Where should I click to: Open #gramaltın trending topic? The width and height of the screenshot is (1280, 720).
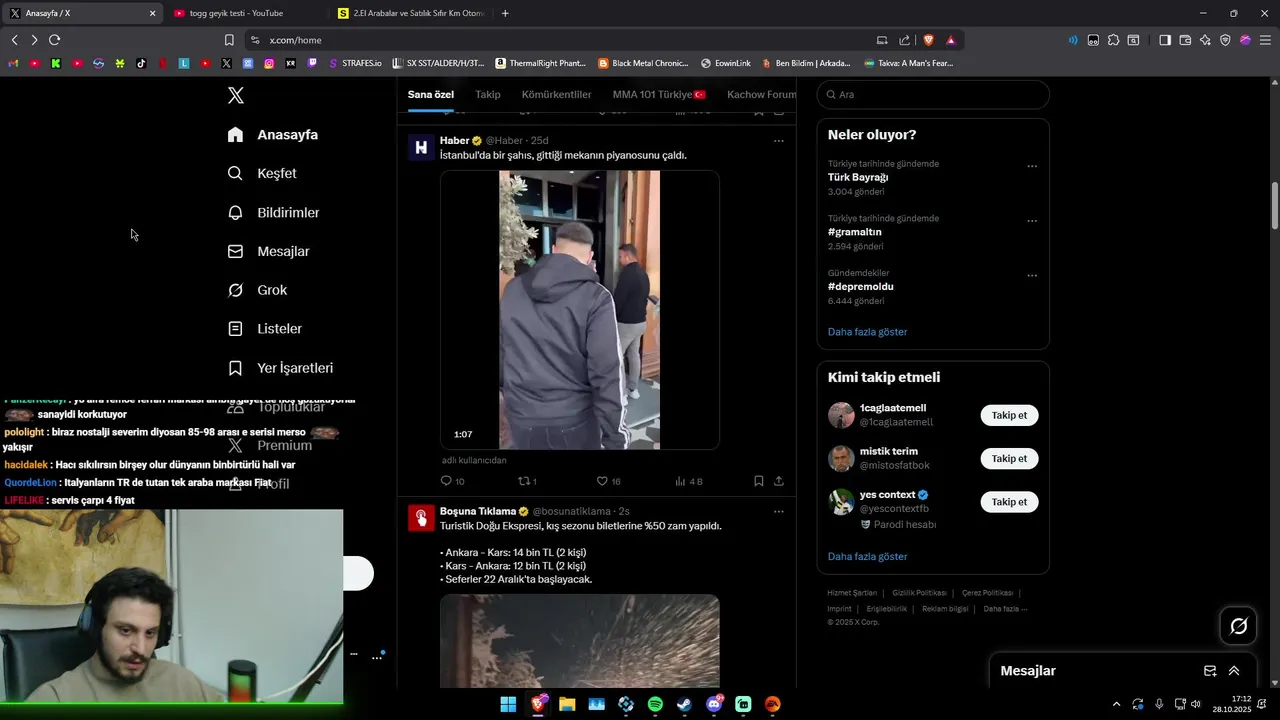[x=855, y=232]
